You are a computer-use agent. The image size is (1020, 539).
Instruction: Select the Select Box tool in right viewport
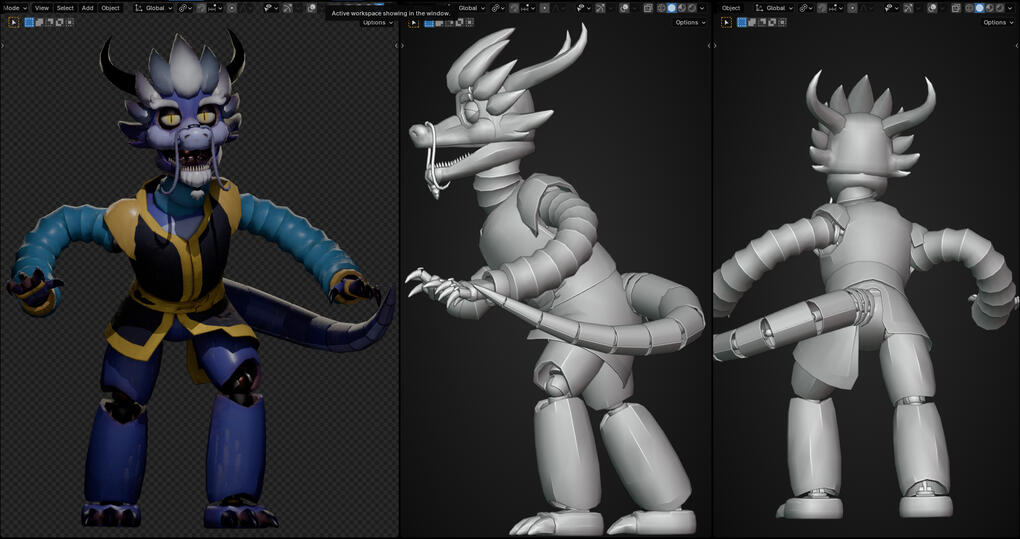tap(727, 22)
